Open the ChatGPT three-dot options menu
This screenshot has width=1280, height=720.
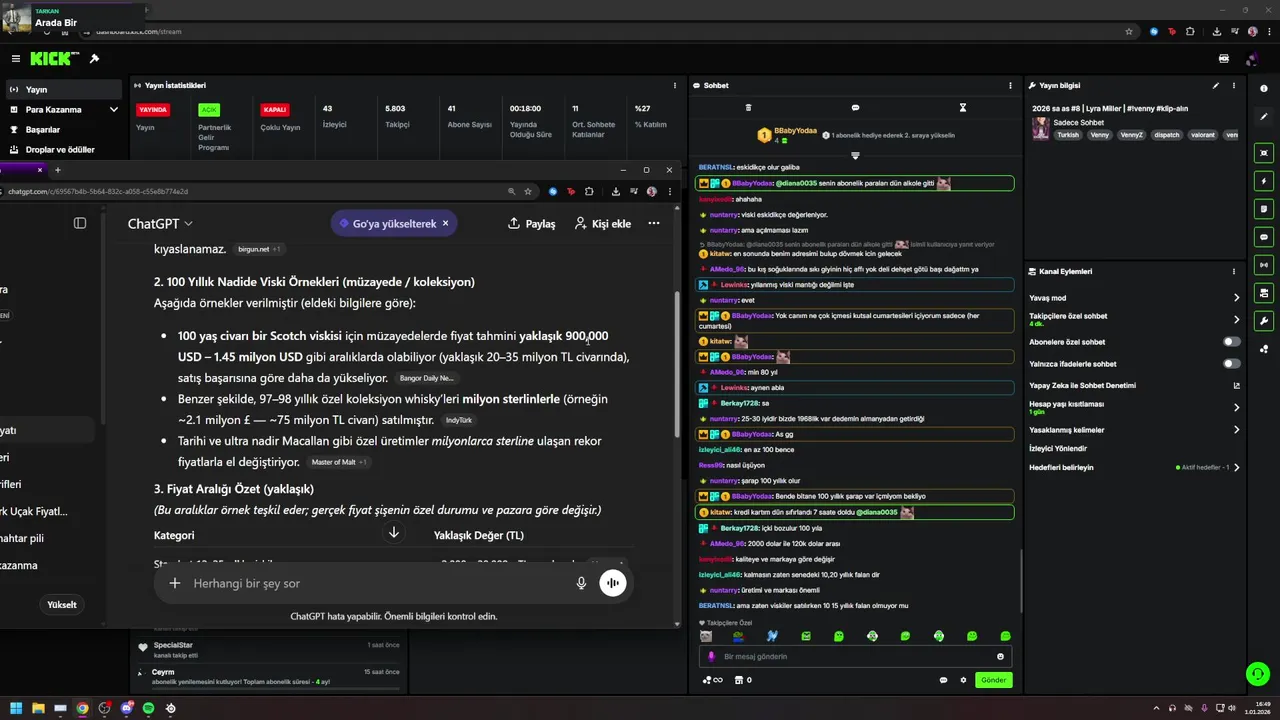click(x=654, y=223)
